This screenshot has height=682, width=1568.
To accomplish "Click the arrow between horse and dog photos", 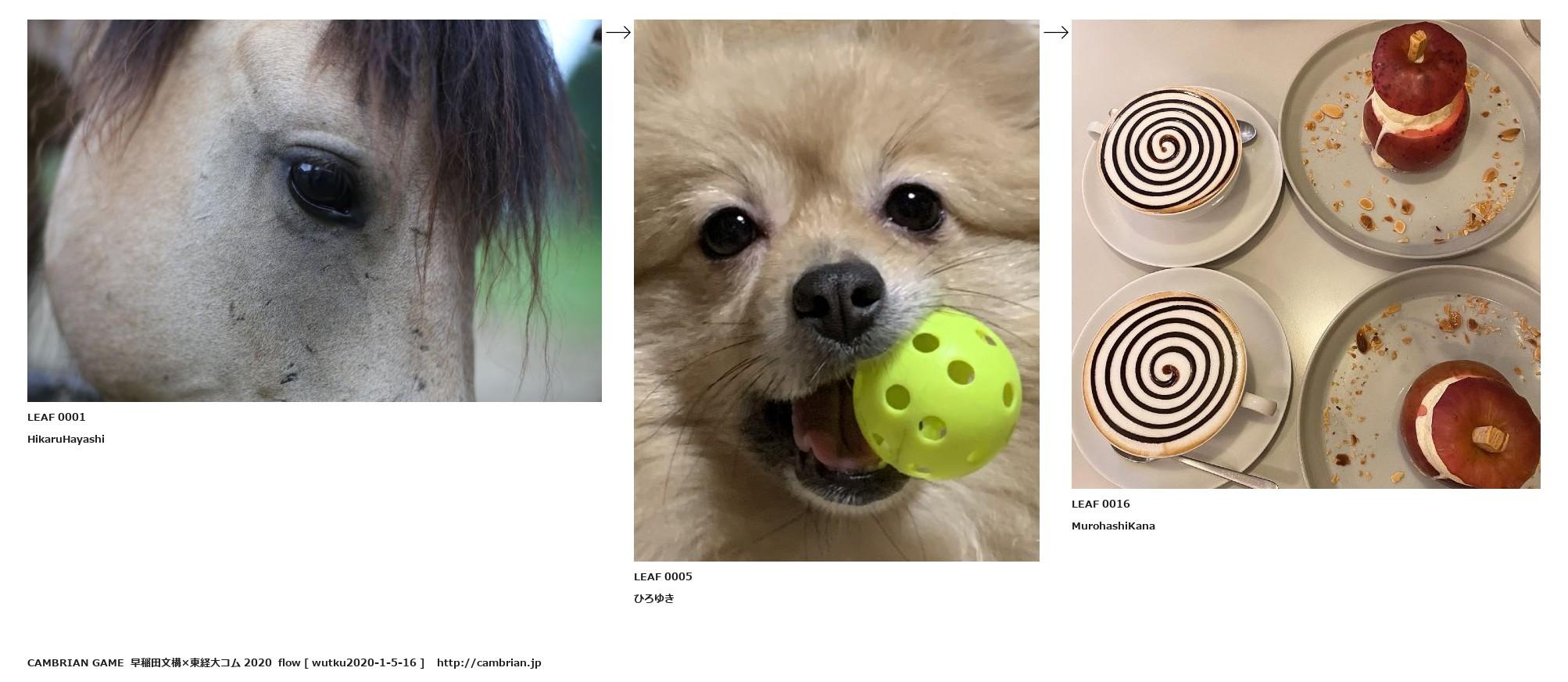I will (618, 32).
